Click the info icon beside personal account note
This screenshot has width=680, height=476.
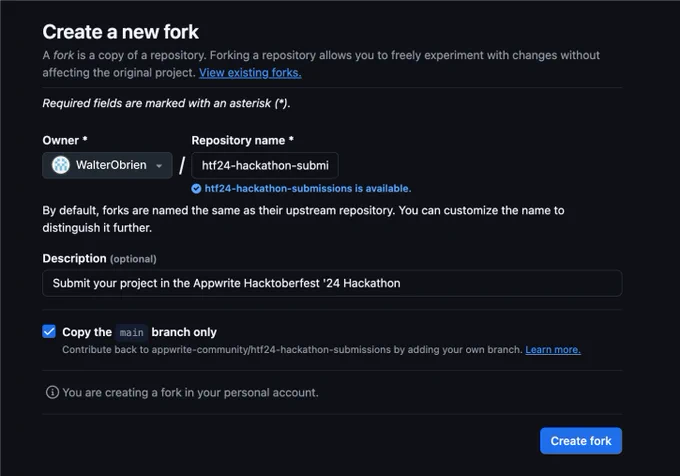click(52, 392)
